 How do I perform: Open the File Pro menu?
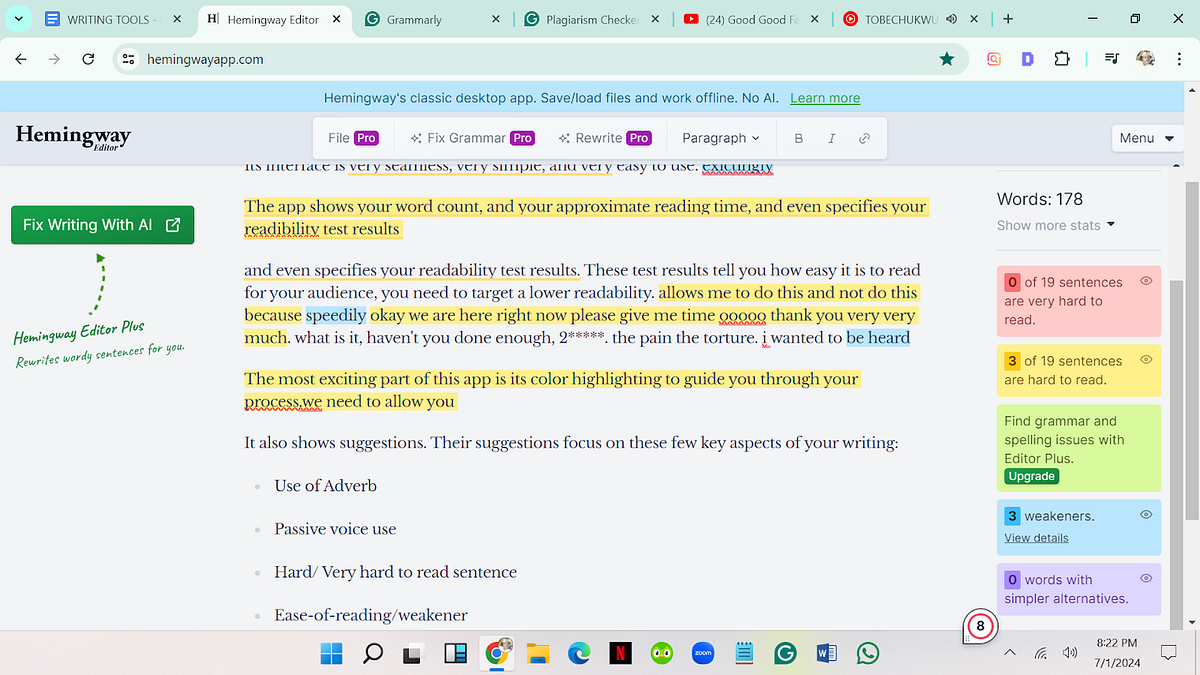[x=353, y=138]
